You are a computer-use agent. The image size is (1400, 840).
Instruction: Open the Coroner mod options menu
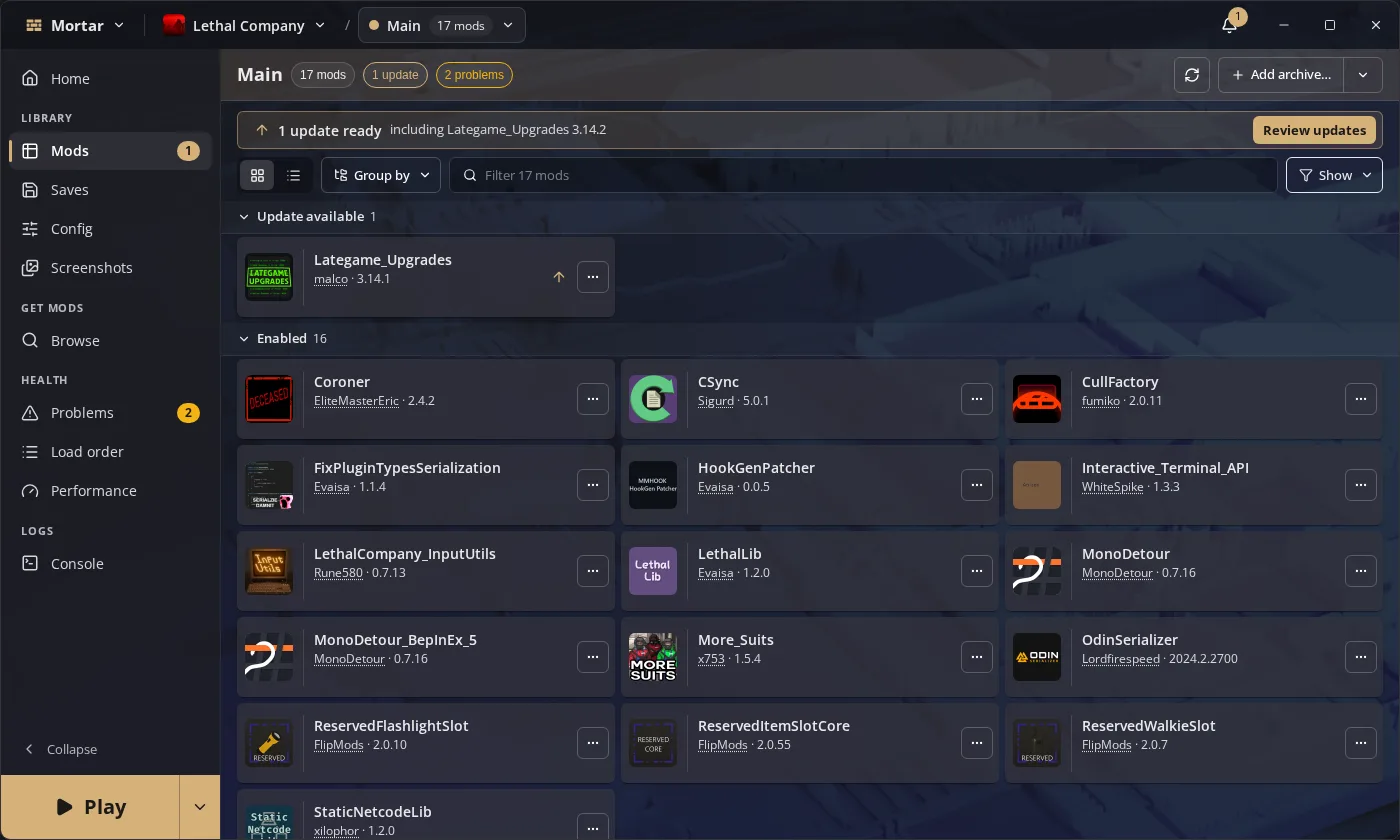pyautogui.click(x=593, y=399)
